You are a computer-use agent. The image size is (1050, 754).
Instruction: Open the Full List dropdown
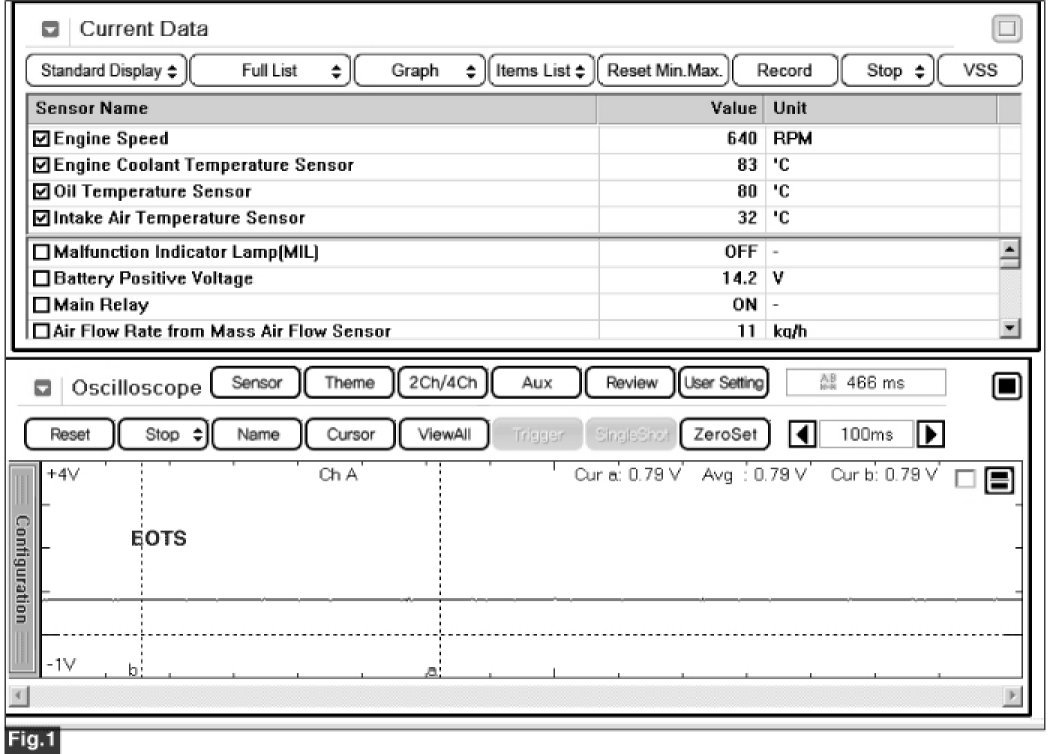pos(271,70)
